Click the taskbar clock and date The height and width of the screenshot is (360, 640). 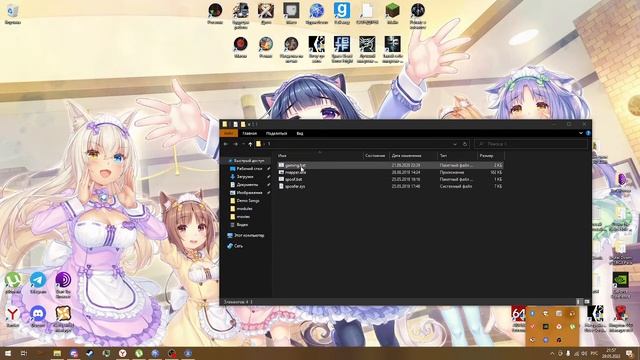pos(611,353)
